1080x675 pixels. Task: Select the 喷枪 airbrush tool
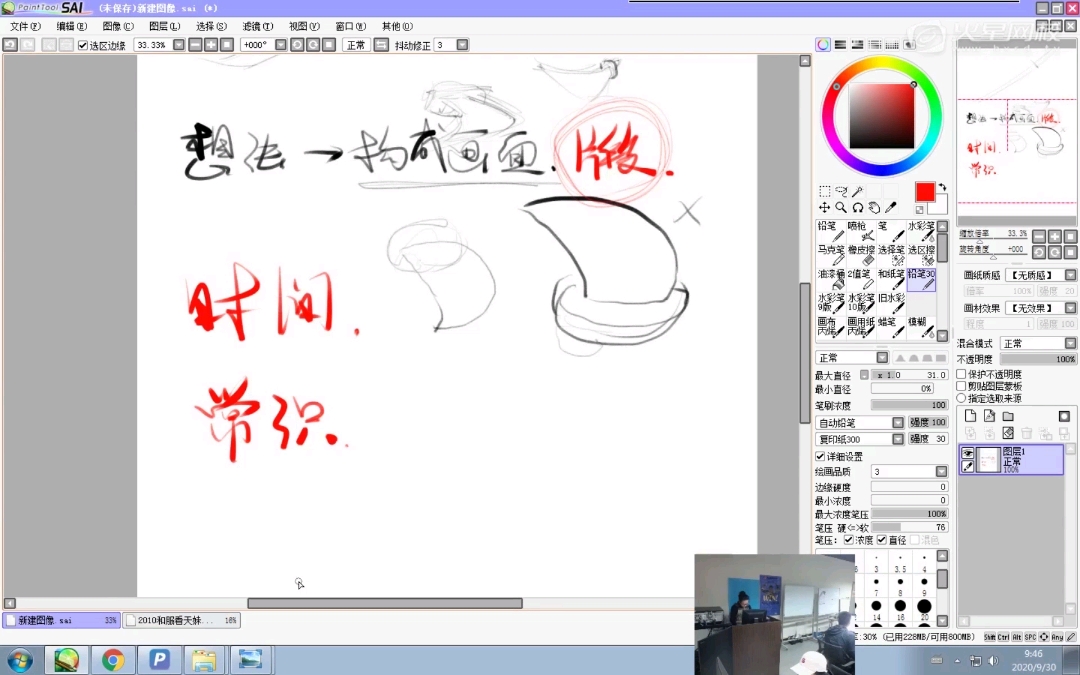[860, 231]
